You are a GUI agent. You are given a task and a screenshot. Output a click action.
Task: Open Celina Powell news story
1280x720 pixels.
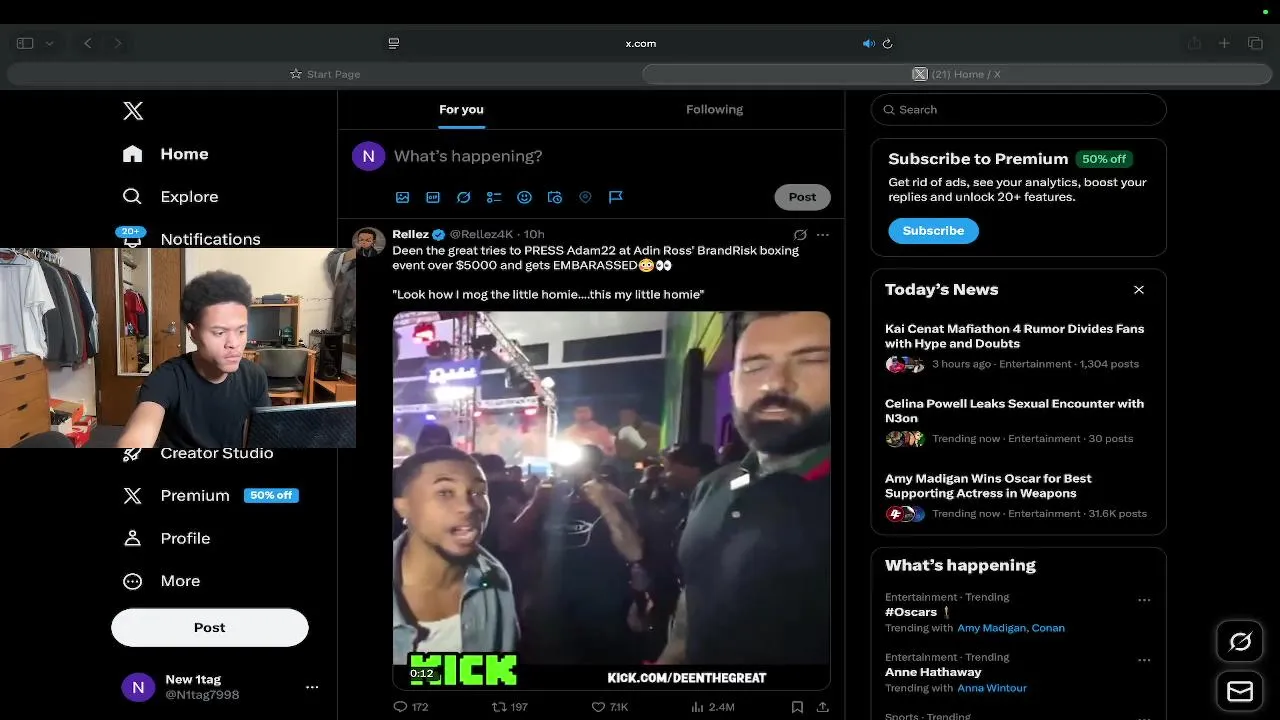(1018, 421)
